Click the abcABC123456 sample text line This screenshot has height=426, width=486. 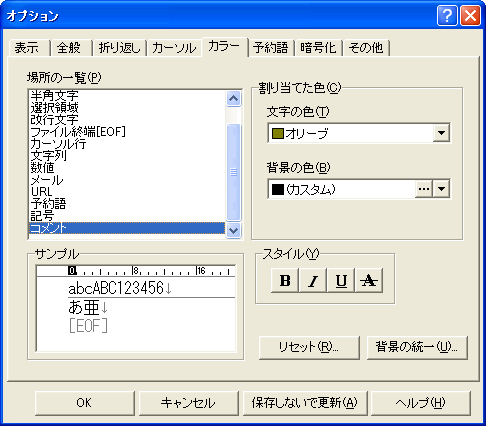pos(120,289)
